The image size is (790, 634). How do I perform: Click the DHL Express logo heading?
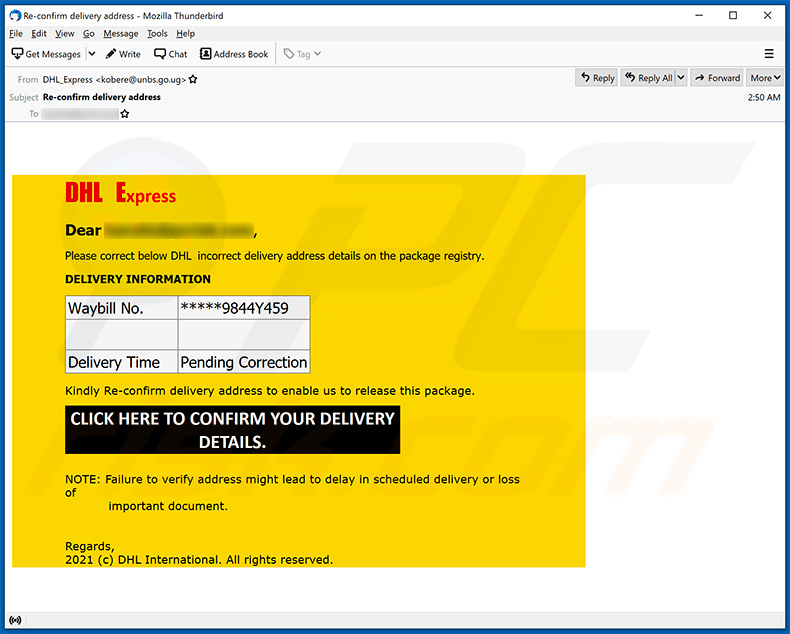click(120, 194)
